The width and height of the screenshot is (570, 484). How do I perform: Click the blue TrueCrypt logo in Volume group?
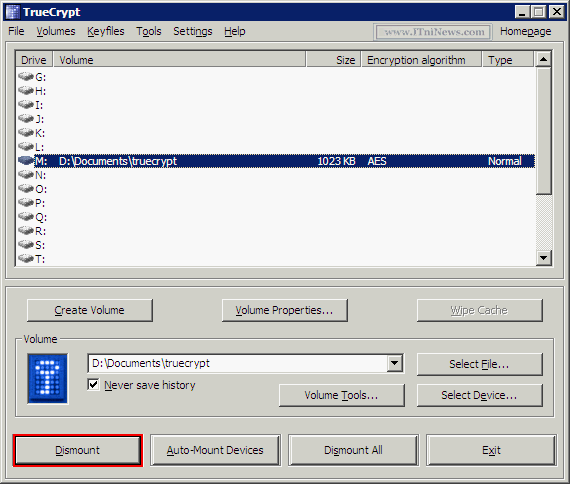click(x=48, y=379)
